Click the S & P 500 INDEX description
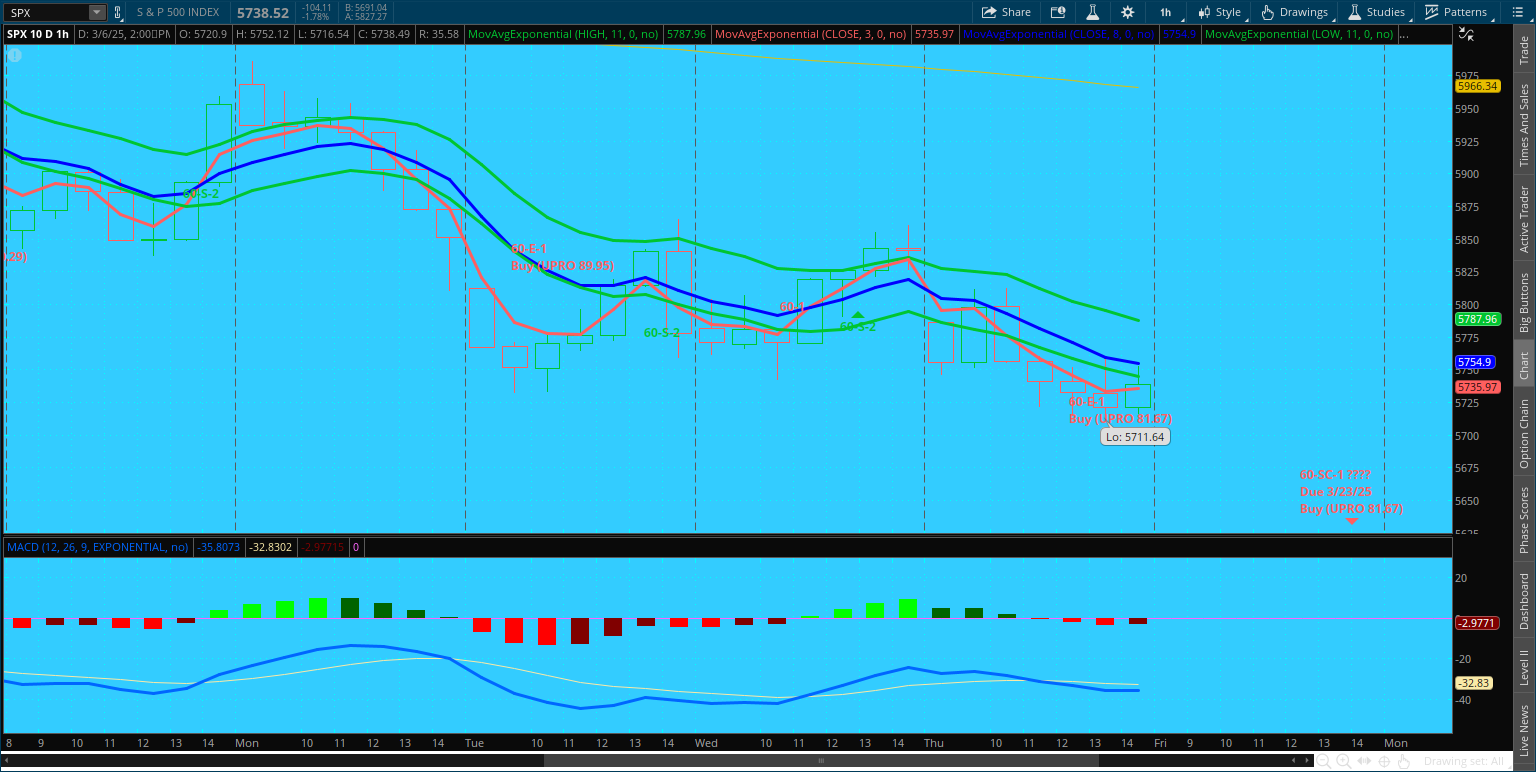Viewport: 1536px width, 772px height. [179, 12]
